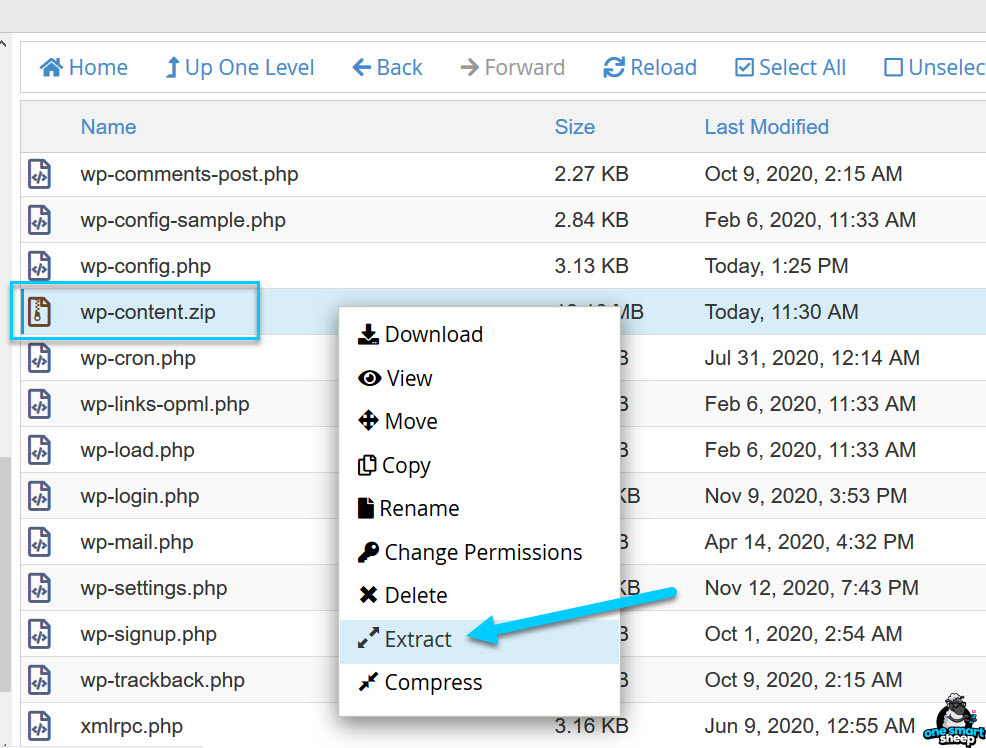Screen dimensions: 986x748
Task: Click the file icon for wp-load.php
Action: click(x=39, y=450)
